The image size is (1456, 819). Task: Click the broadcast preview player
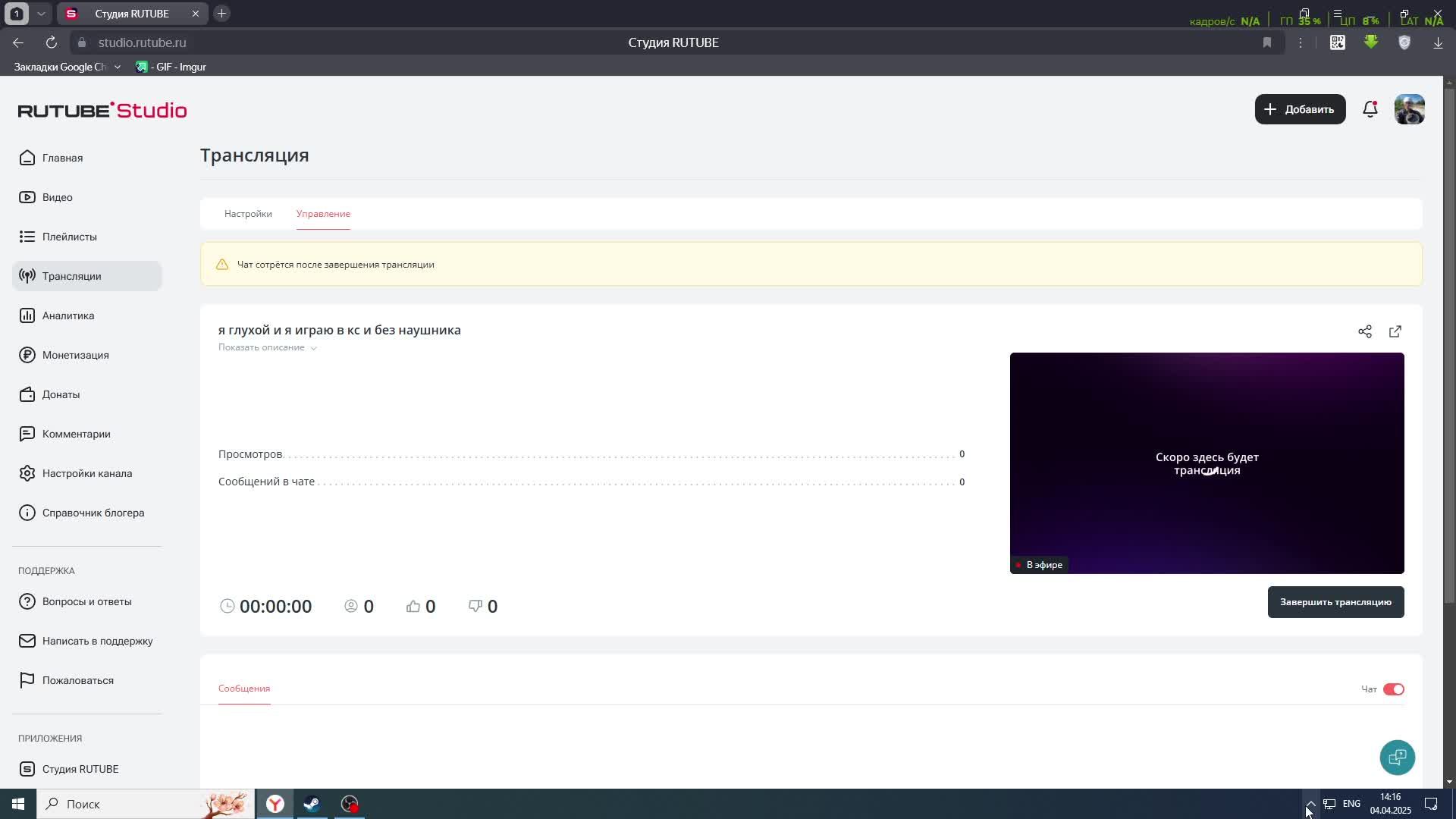(x=1207, y=463)
